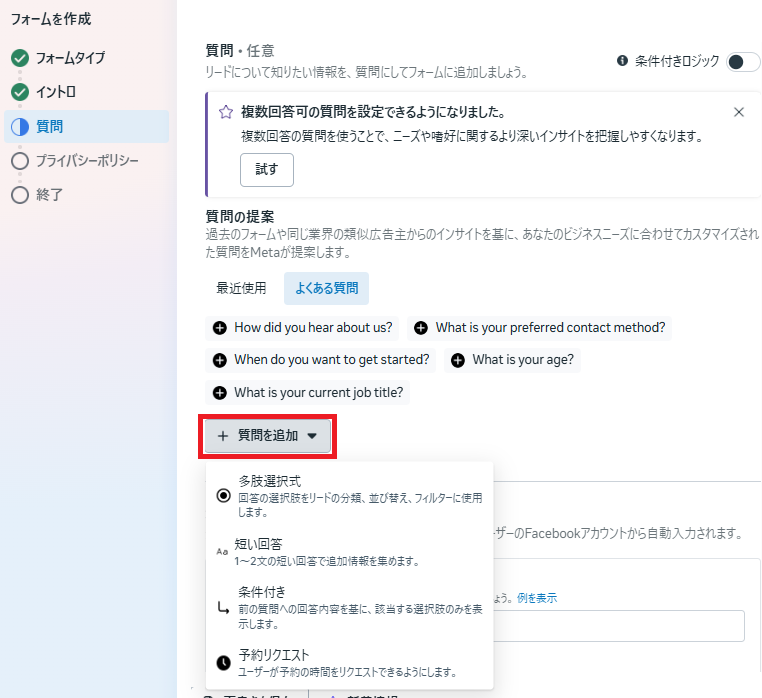
Task: Toggle the 条件付きロジック switch
Action: (x=743, y=62)
